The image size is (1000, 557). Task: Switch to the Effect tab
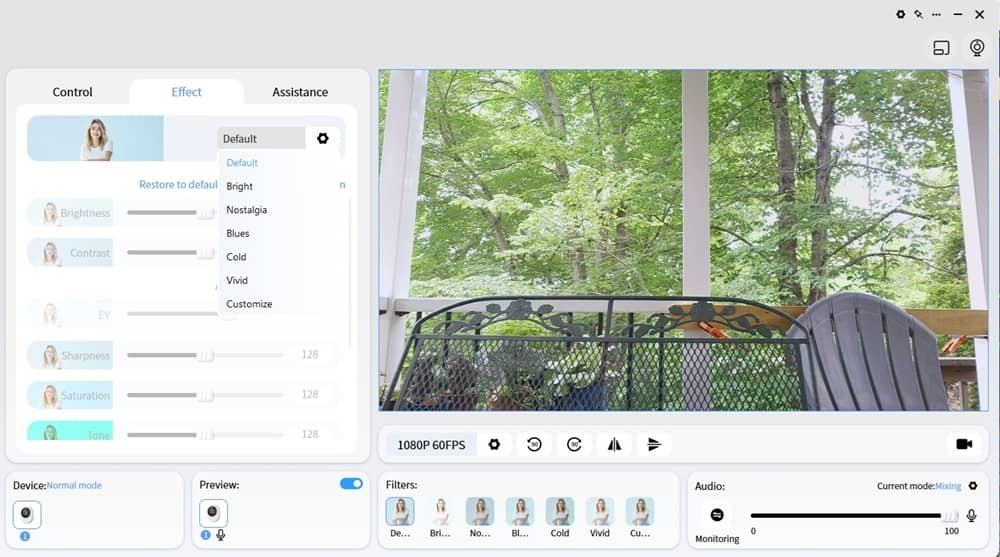pos(186,92)
